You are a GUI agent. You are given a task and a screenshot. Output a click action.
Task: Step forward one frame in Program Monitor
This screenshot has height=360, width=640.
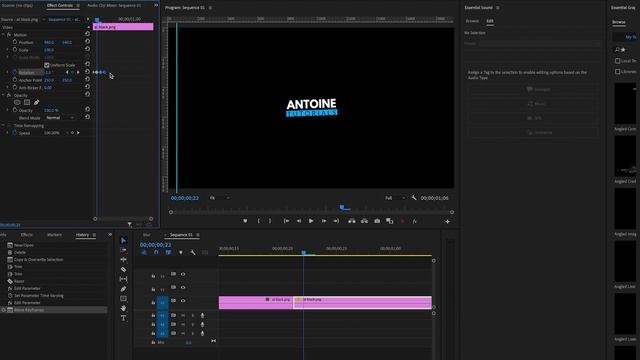[x=324, y=221]
